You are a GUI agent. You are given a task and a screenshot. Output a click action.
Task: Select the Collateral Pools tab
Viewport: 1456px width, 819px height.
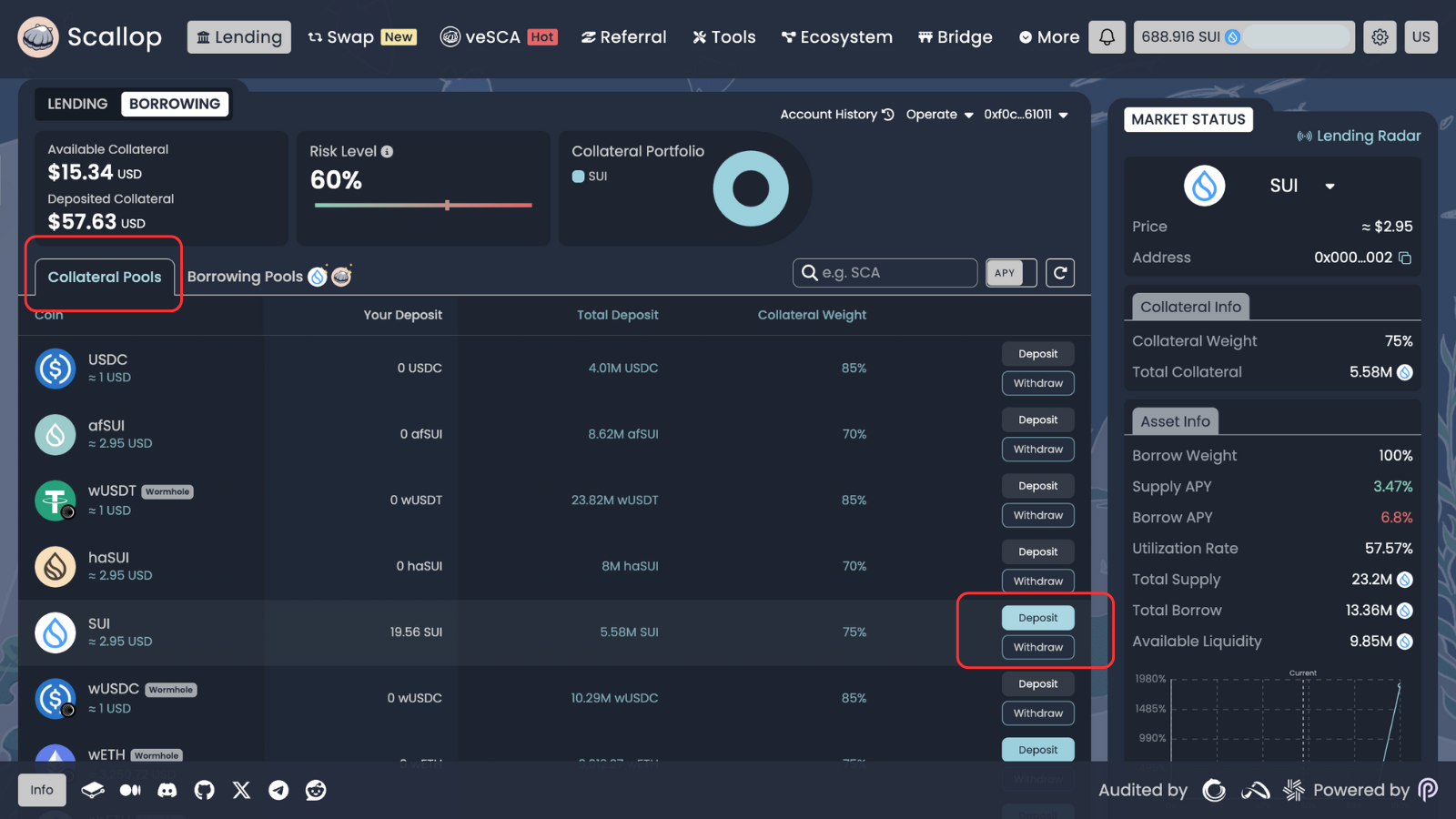point(105,277)
